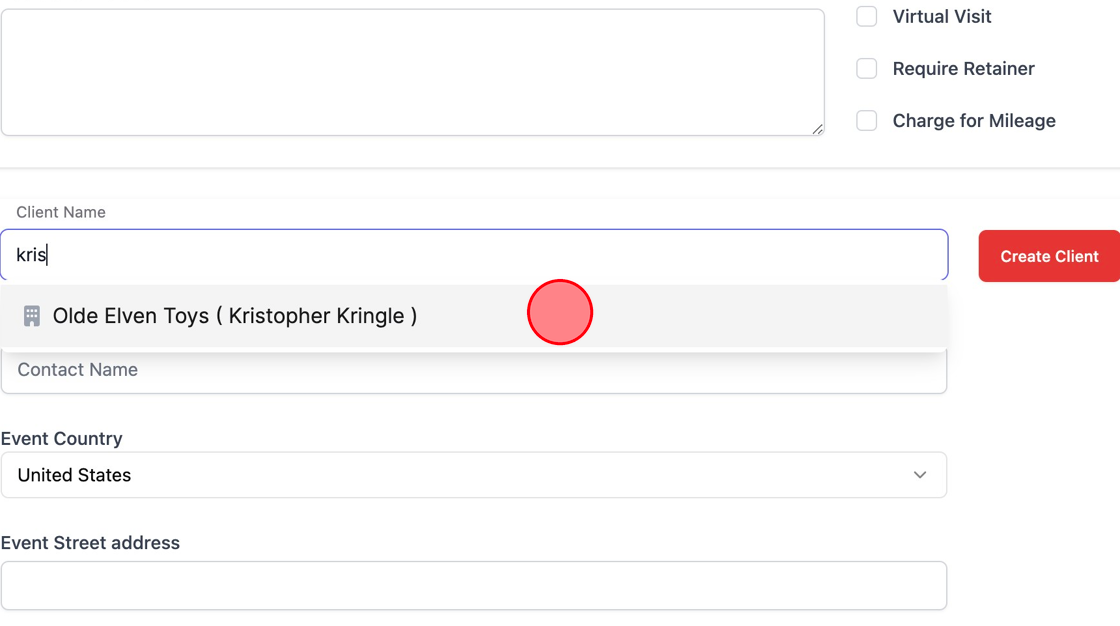Click into the Contact Name field
This screenshot has width=1120, height=626.
(473, 371)
